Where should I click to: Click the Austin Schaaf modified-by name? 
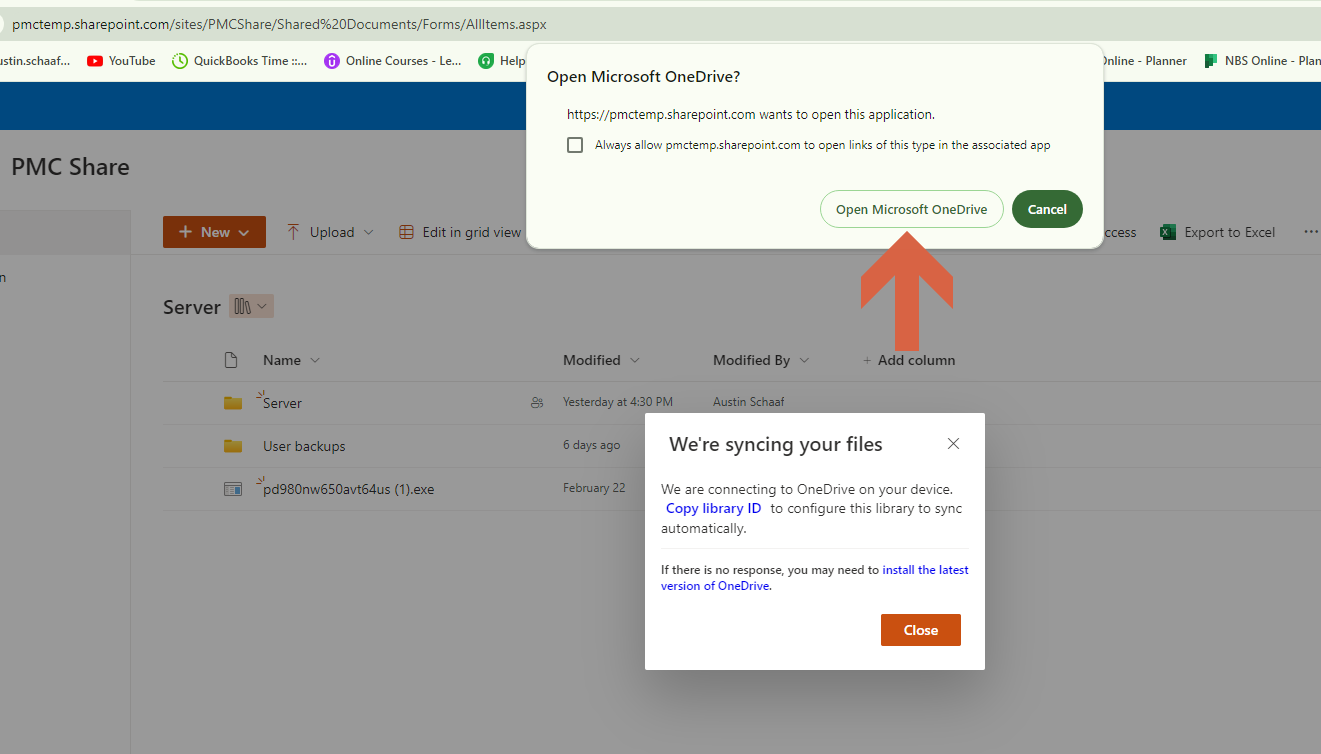748,402
